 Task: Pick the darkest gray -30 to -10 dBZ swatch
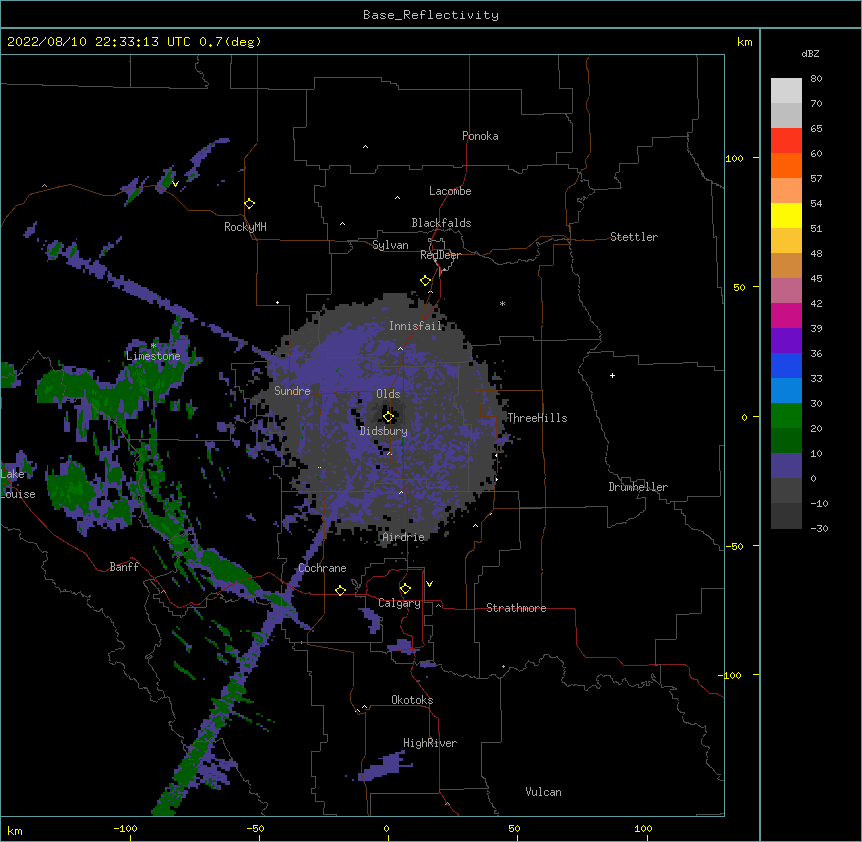pos(786,516)
